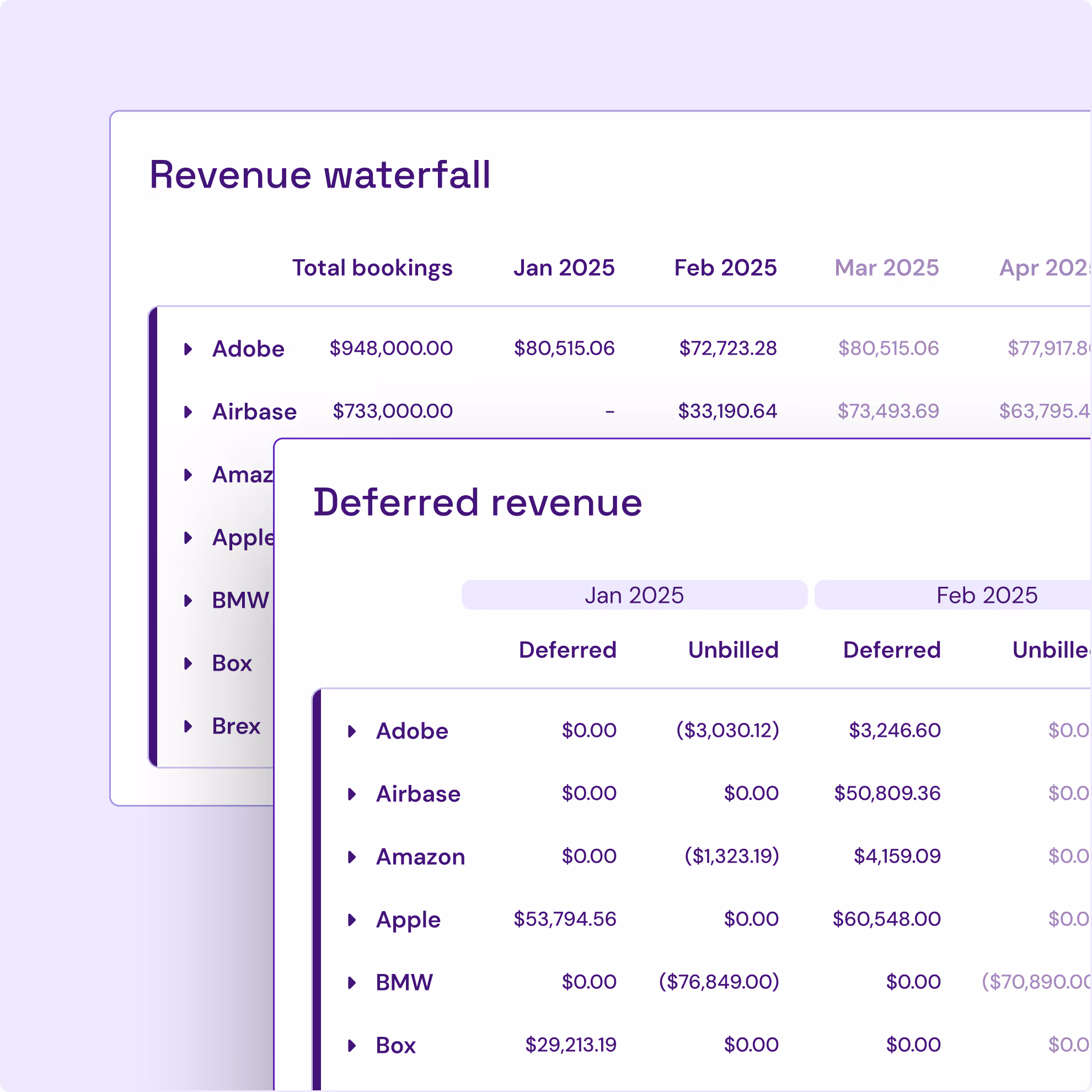
Task: Expand the BMW row in Deferred revenue
Action: click(x=351, y=982)
